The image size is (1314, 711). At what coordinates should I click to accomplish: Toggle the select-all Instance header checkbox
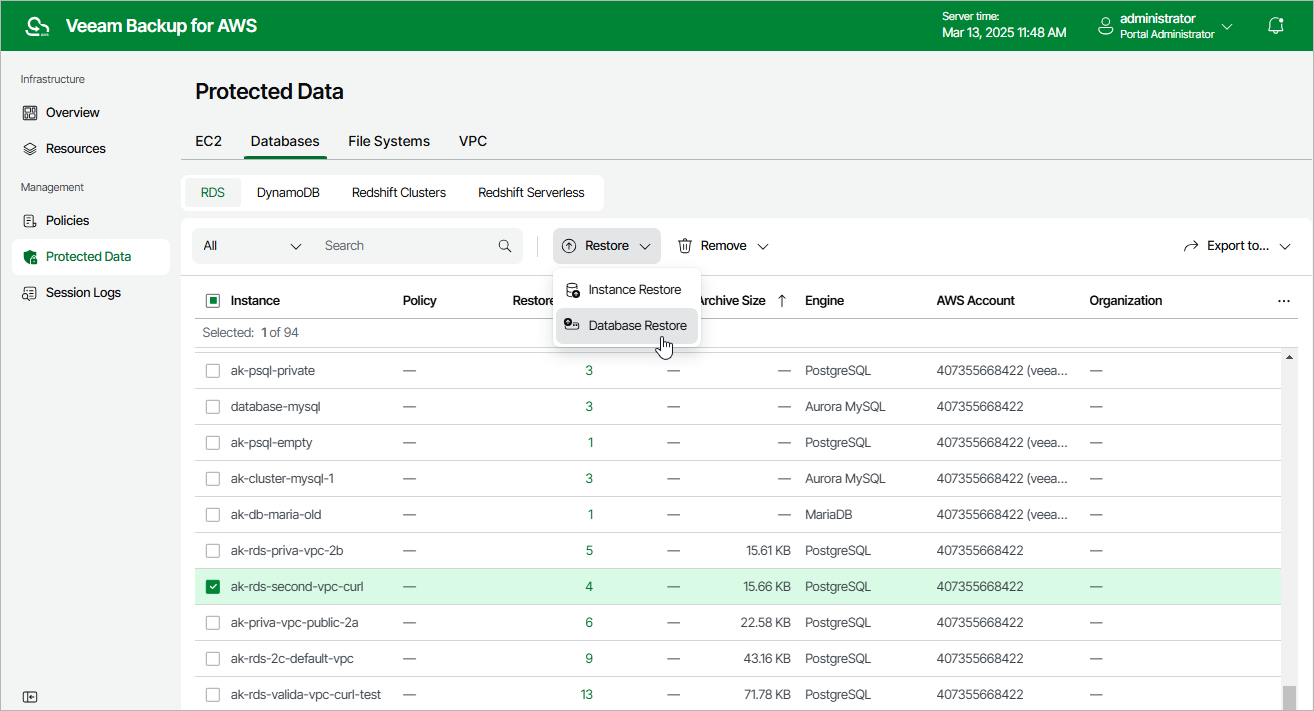(x=213, y=301)
